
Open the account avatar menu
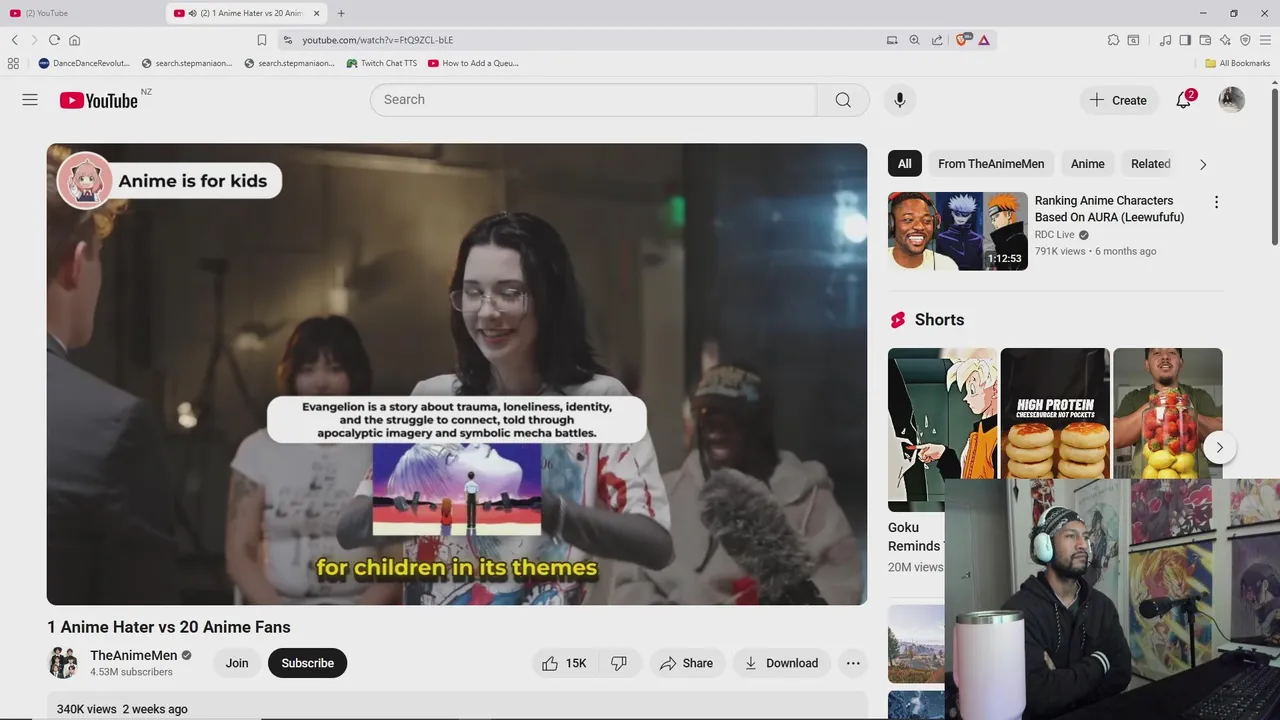point(1232,100)
